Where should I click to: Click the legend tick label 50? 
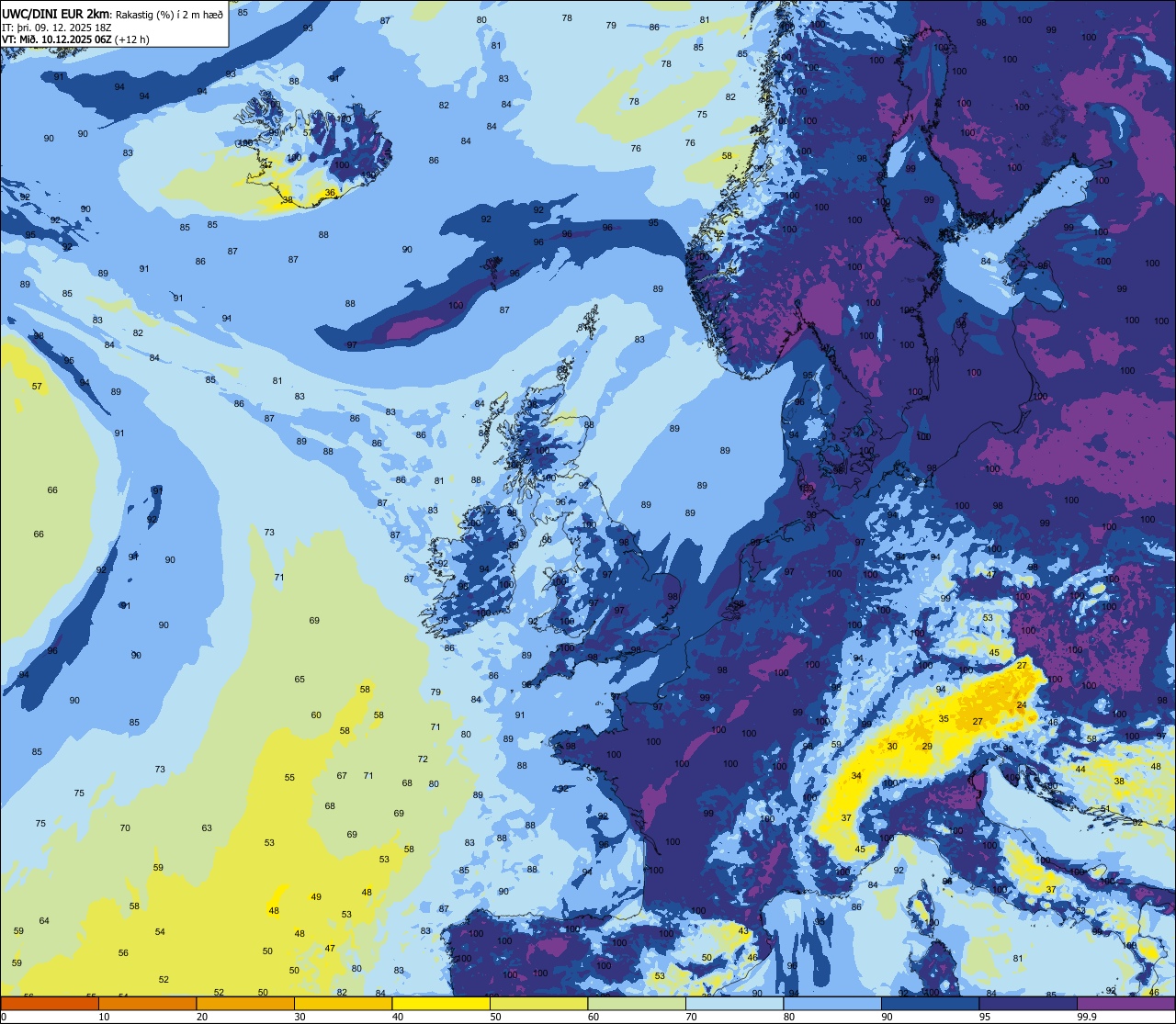click(x=495, y=1017)
